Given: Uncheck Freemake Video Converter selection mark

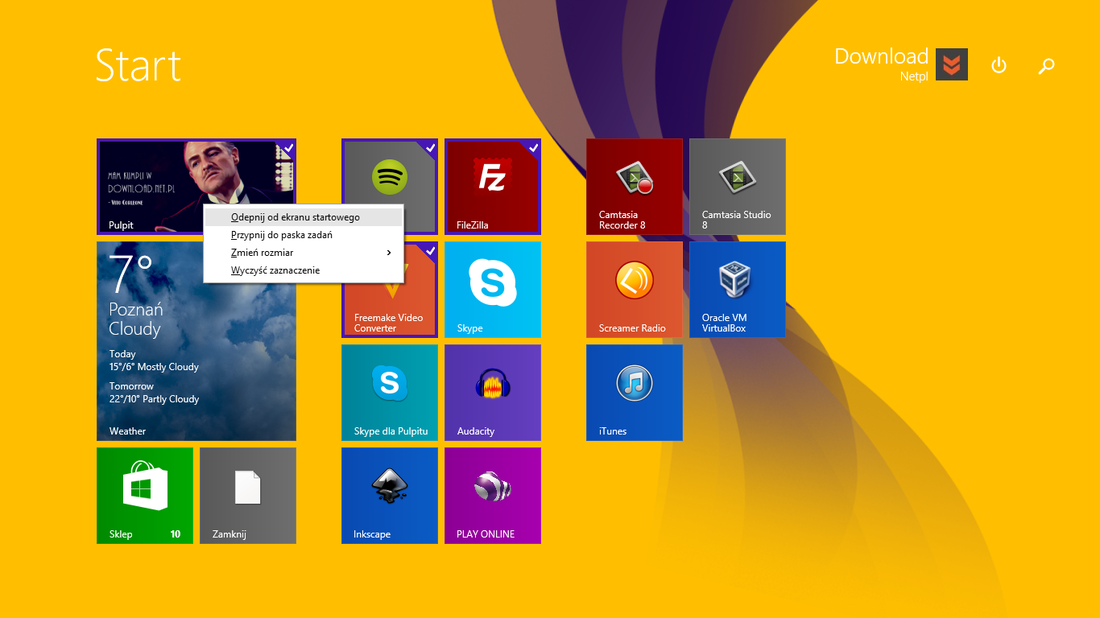Looking at the screenshot, I should click(x=430, y=251).
